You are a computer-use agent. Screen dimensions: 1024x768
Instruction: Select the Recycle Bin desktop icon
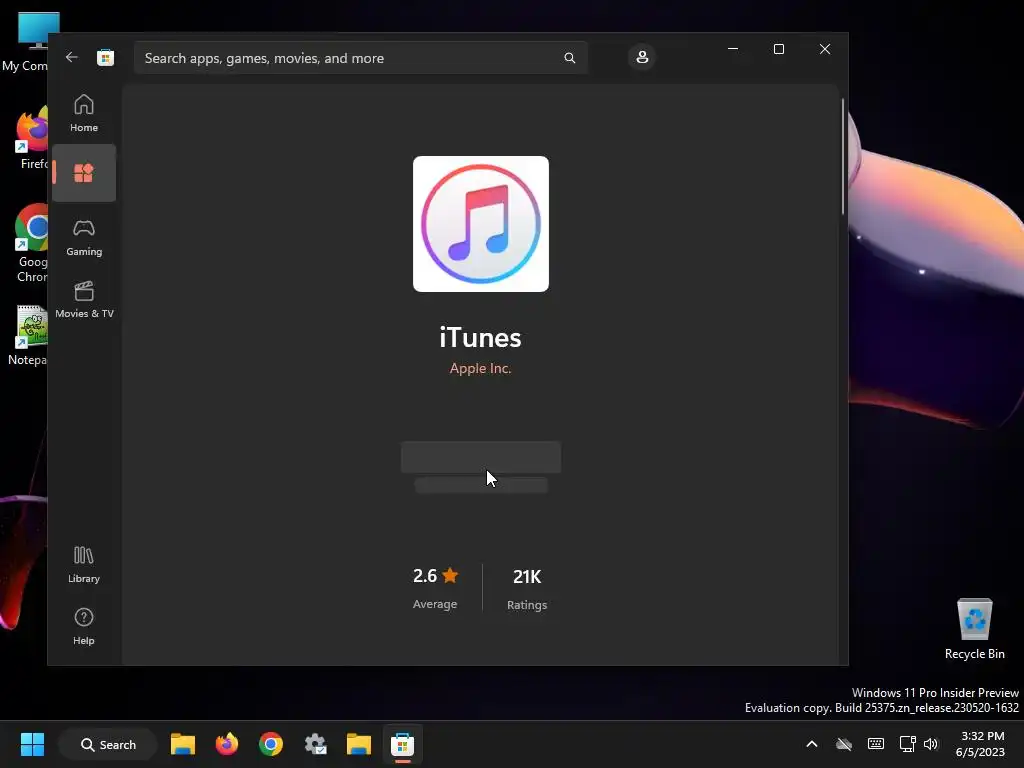(x=974, y=629)
